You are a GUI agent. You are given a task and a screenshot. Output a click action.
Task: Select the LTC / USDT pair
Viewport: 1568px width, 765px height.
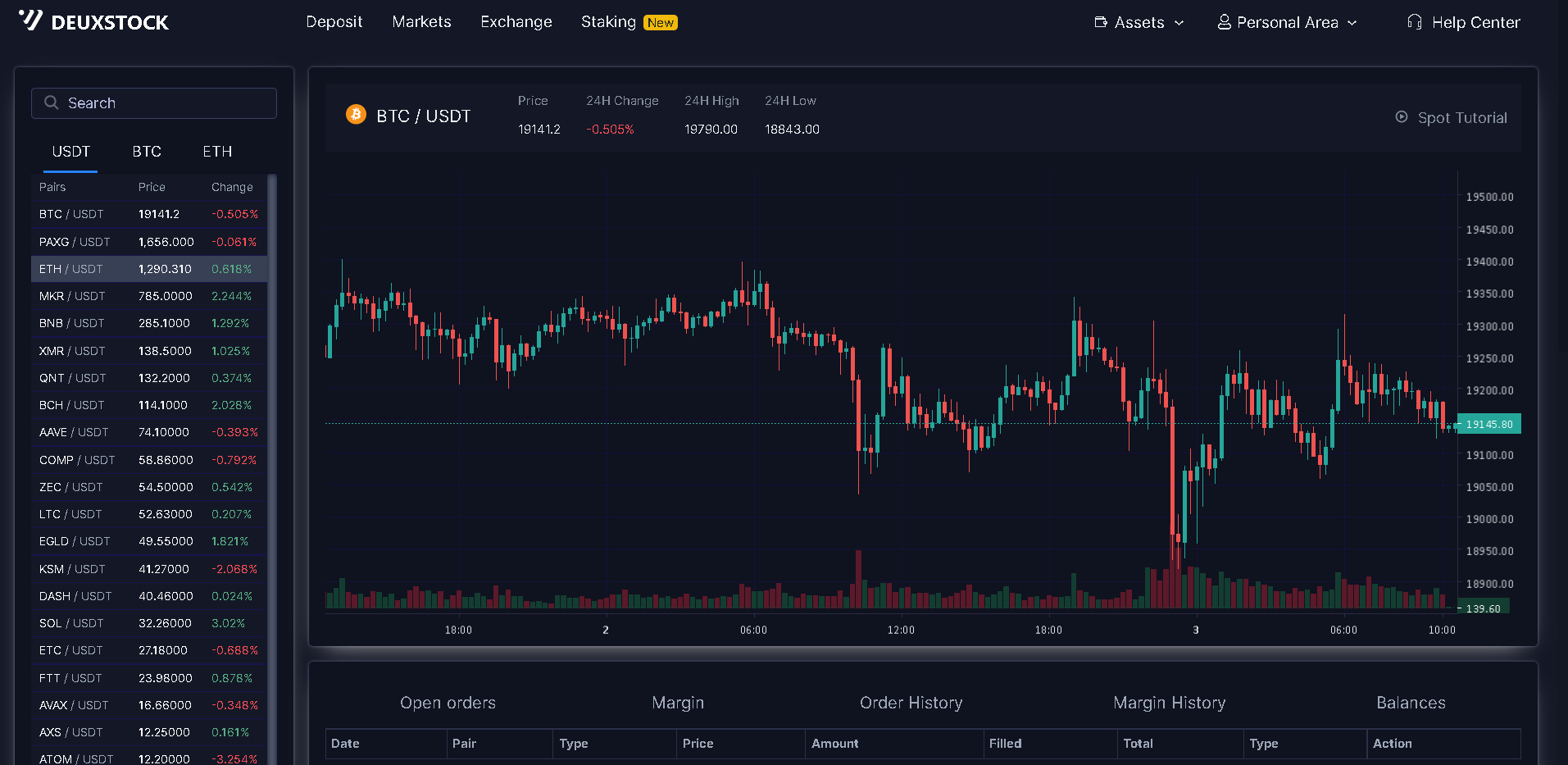[149, 514]
